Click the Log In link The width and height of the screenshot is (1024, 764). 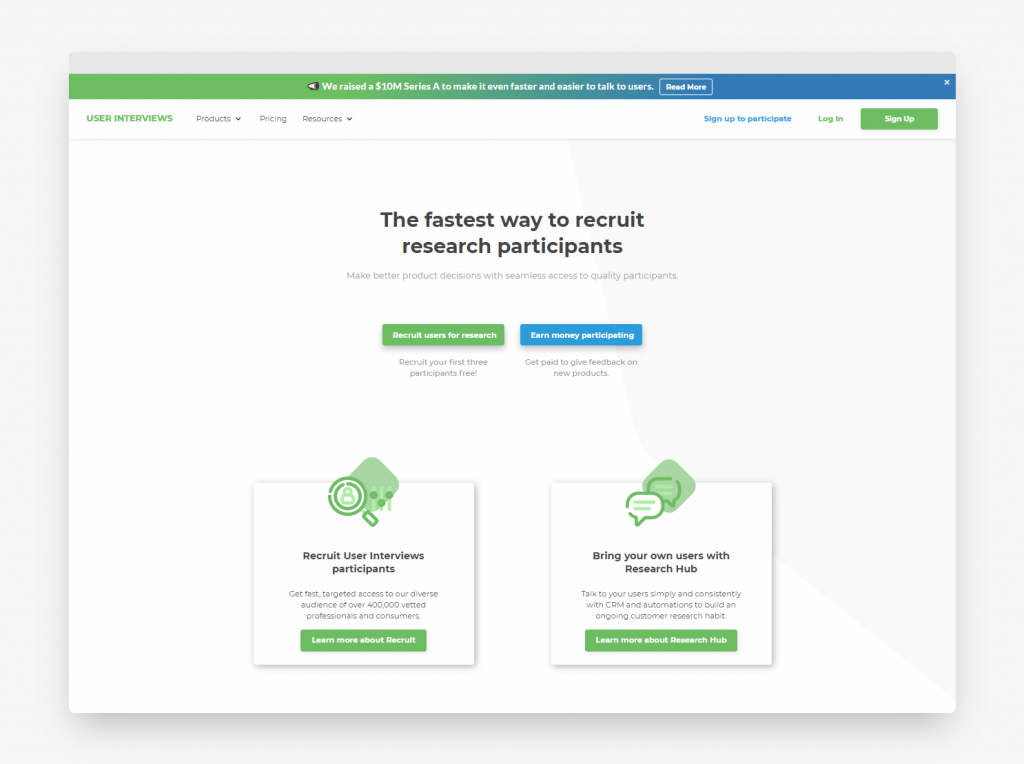(830, 119)
